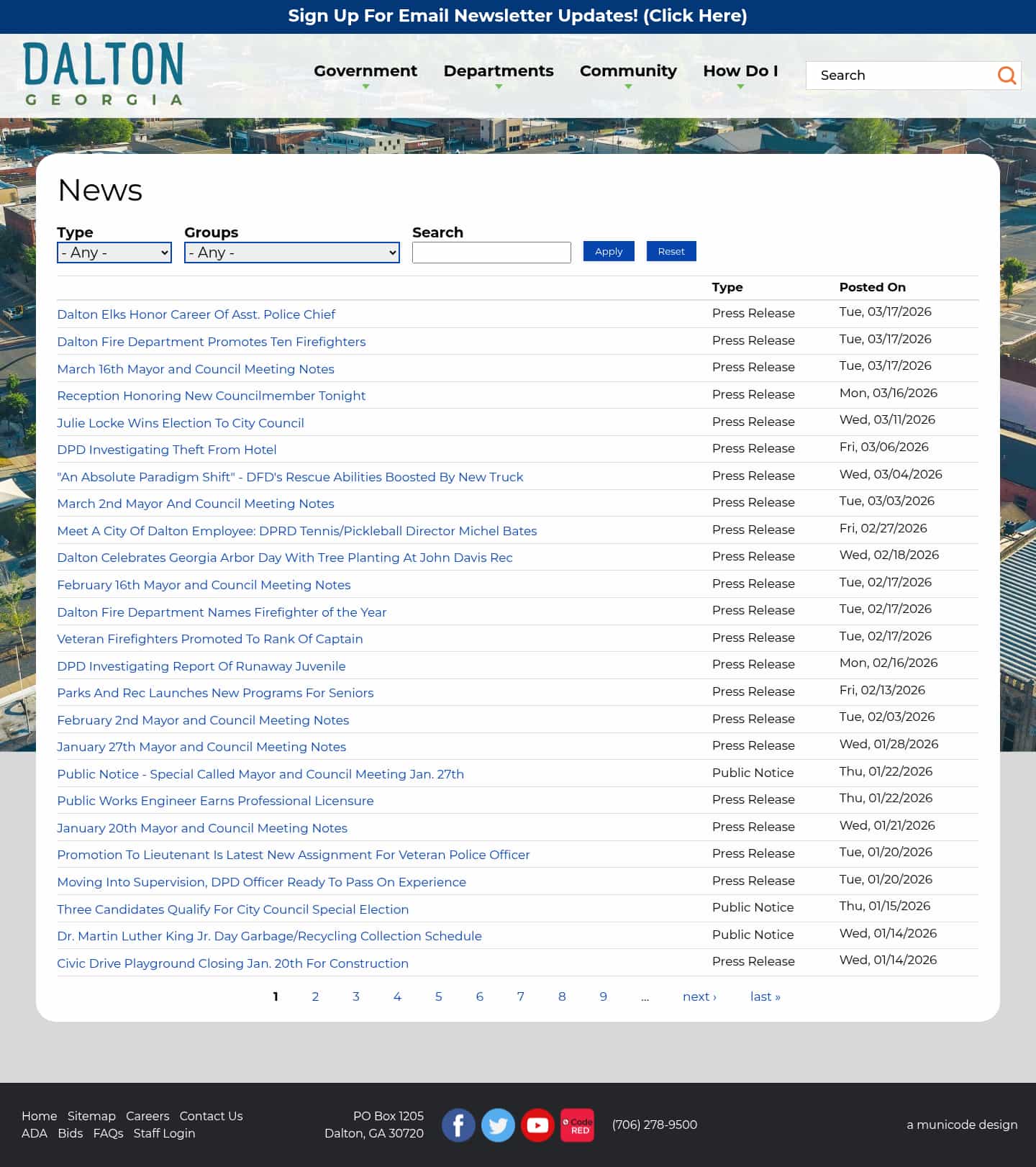Open the Facebook icon in footer
This screenshot has height=1167, width=1036.
click(458, 1125)
